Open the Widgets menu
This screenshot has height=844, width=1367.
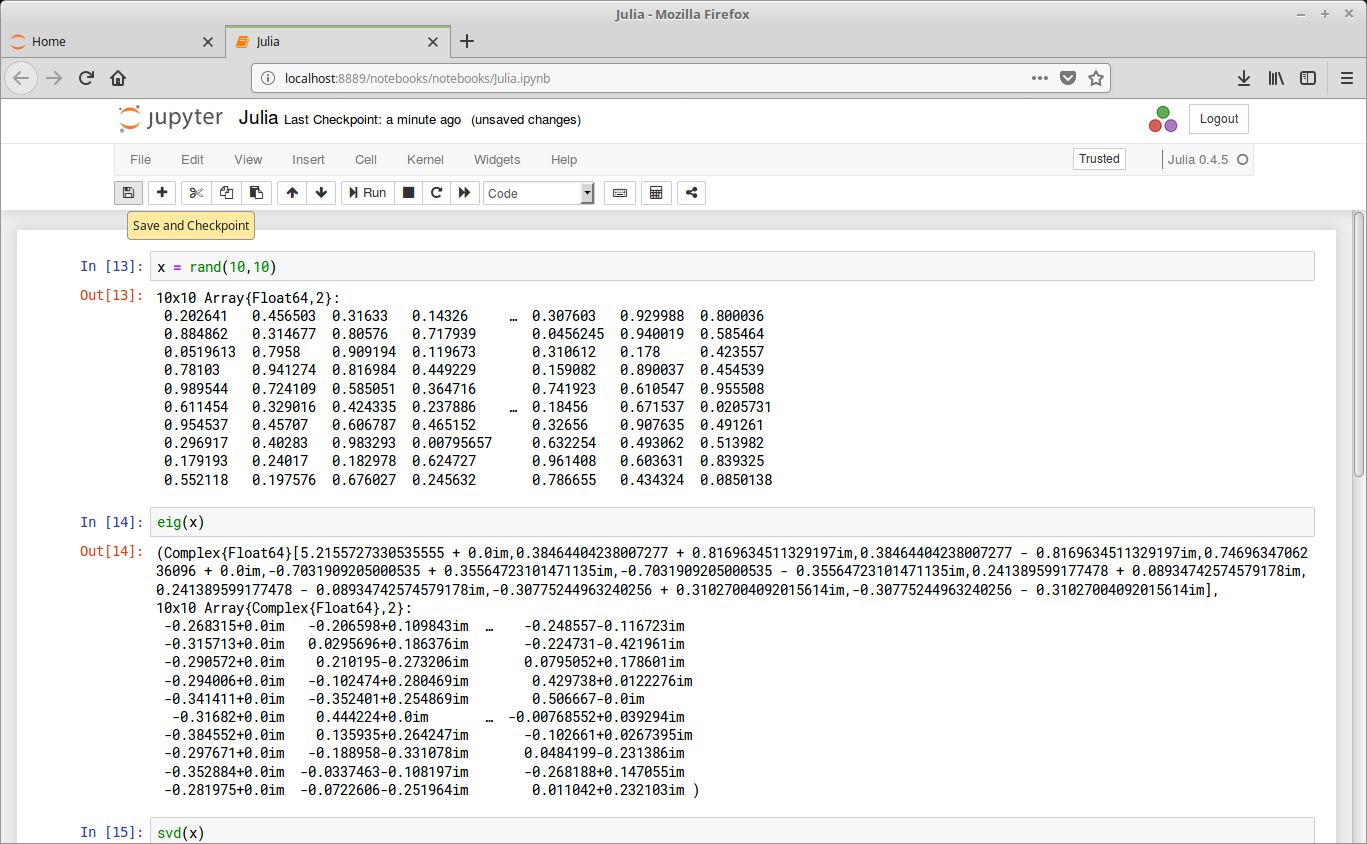[496, 159]
